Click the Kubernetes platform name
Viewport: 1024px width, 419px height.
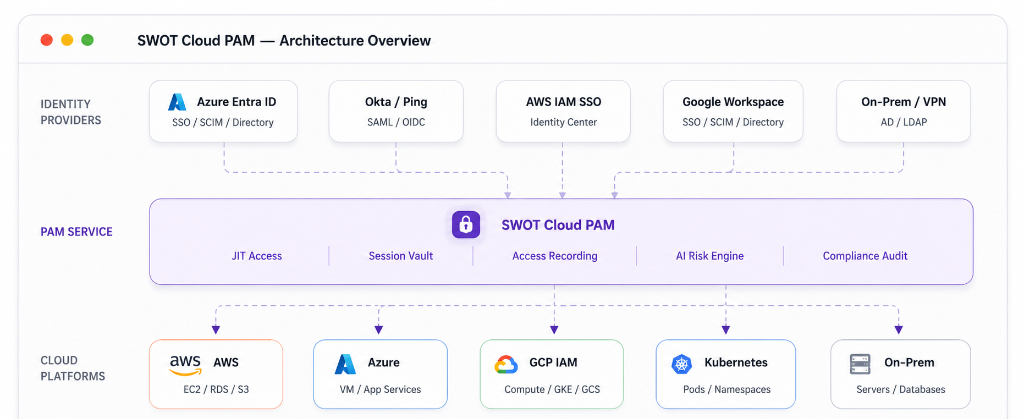[x=736, y=362]
